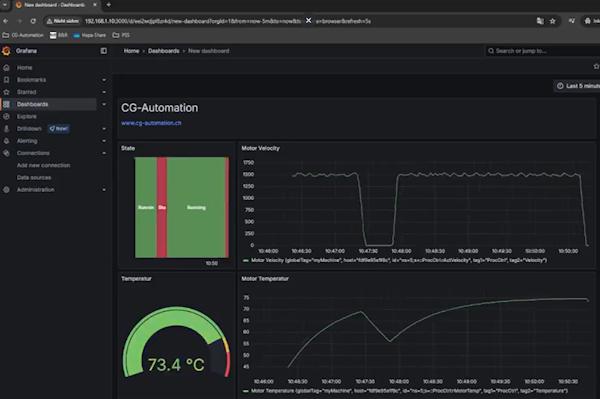
Task: Click the Motor Velocity panel title
Action: [261, 148]
